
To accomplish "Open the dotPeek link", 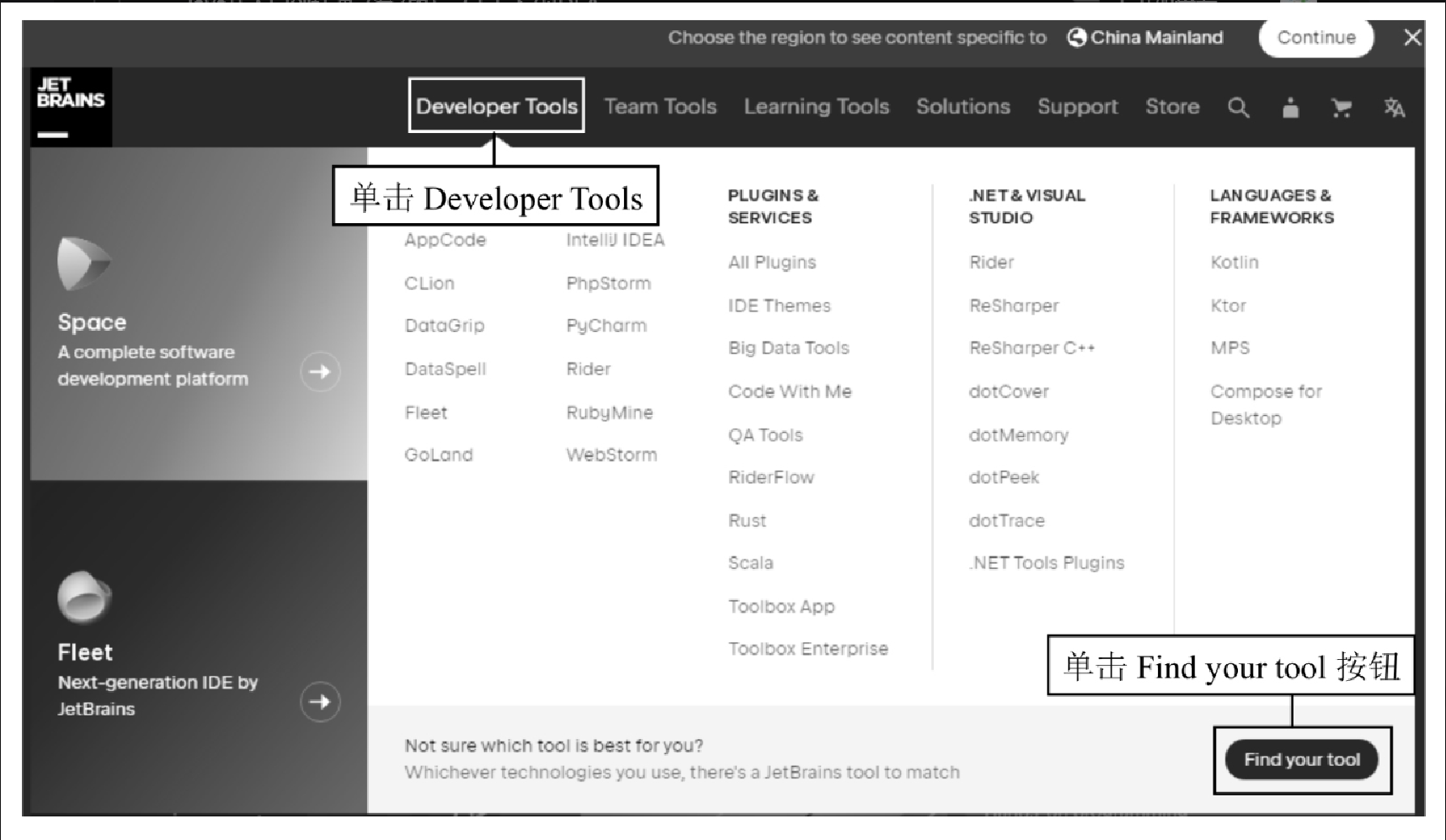I will pos(1004,477).
